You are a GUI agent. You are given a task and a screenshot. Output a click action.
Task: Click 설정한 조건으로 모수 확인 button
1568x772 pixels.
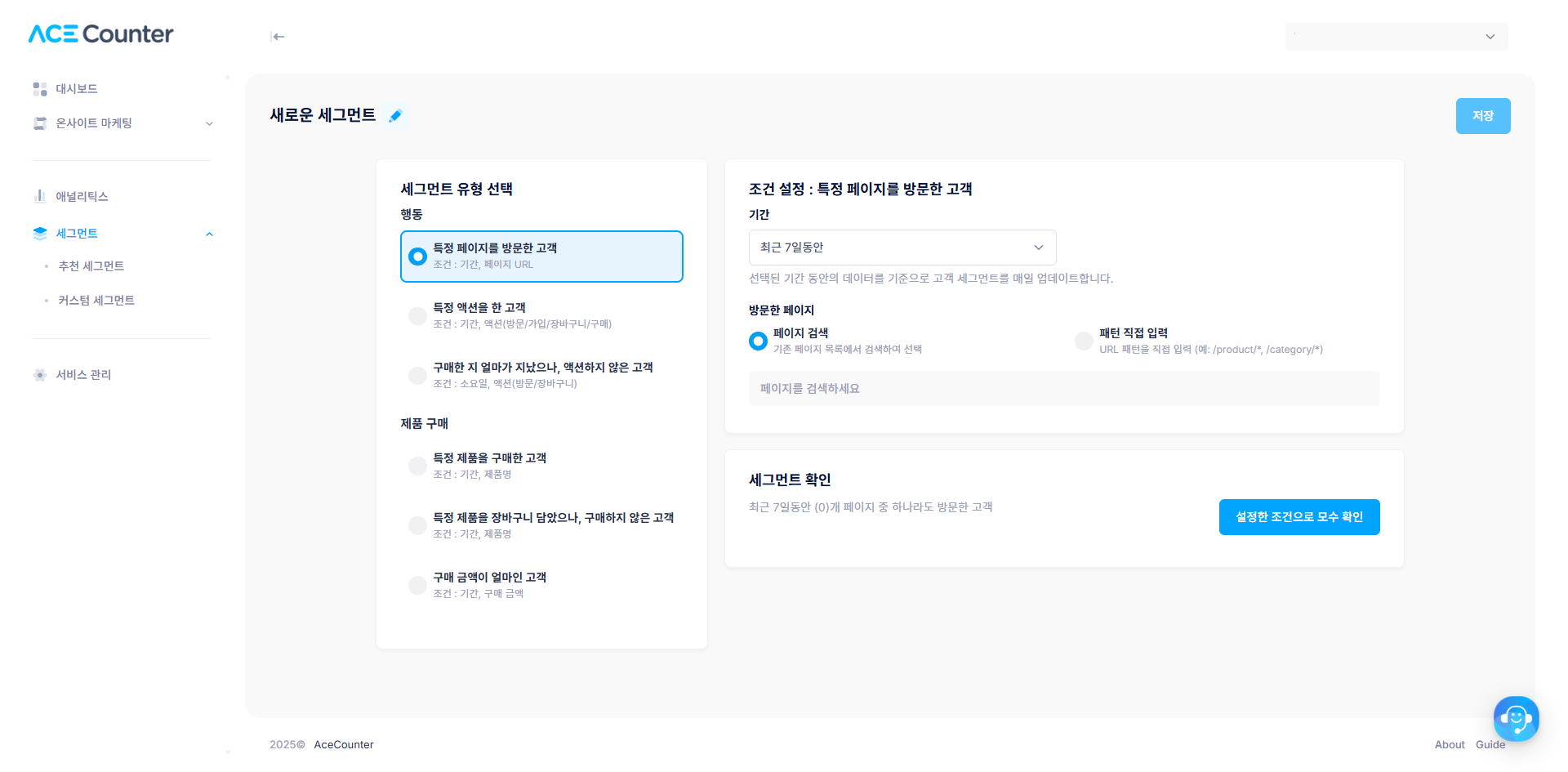[1299, 517]
